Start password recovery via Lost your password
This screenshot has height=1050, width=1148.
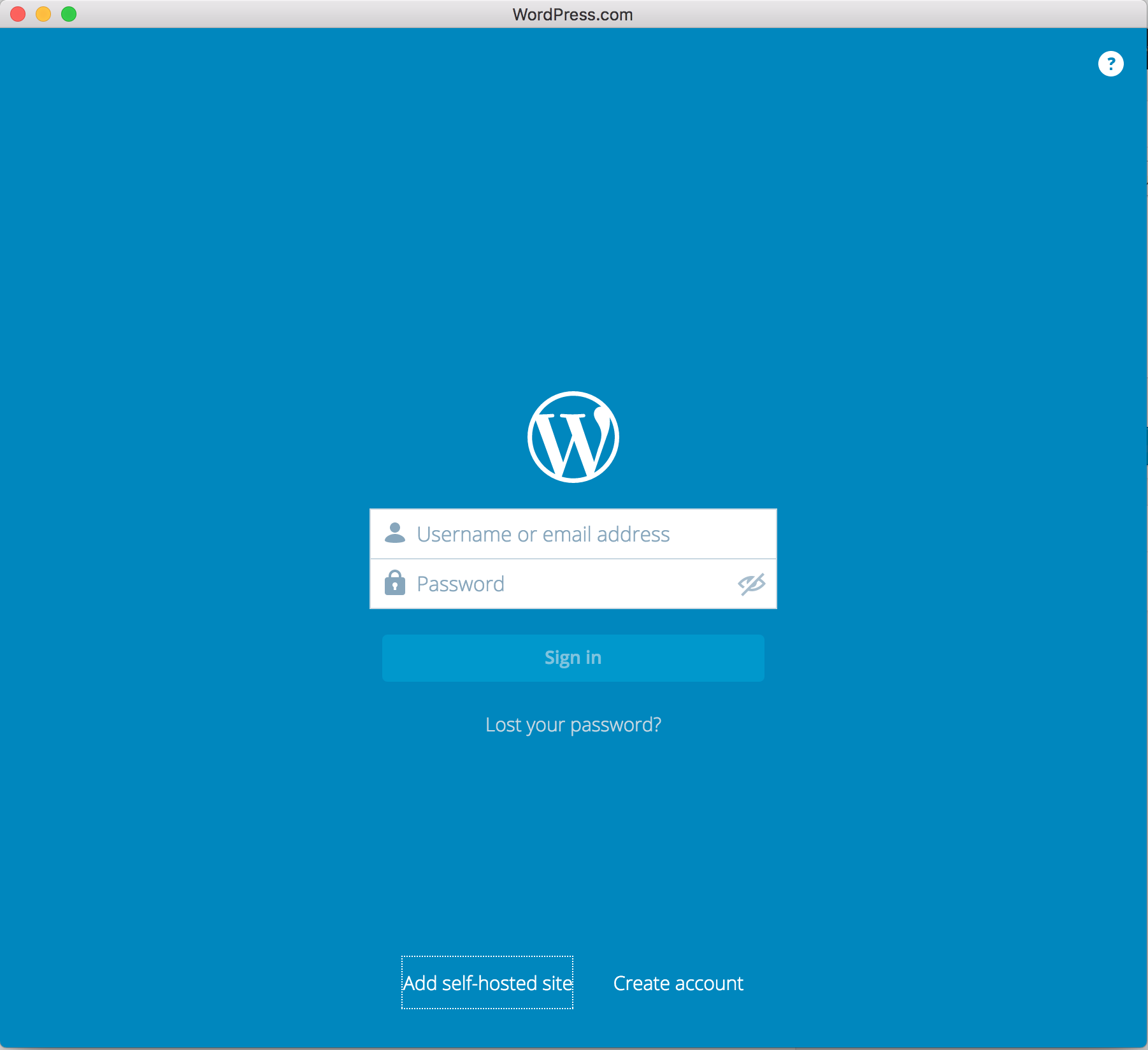pos(573,724)
